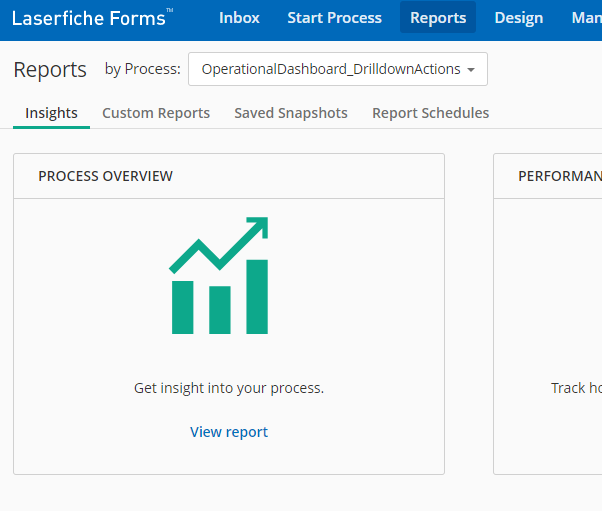The height and width of the screenshot is (511, 602).
Task: Click the Process Overview chart icon
Action: (219, 275)
